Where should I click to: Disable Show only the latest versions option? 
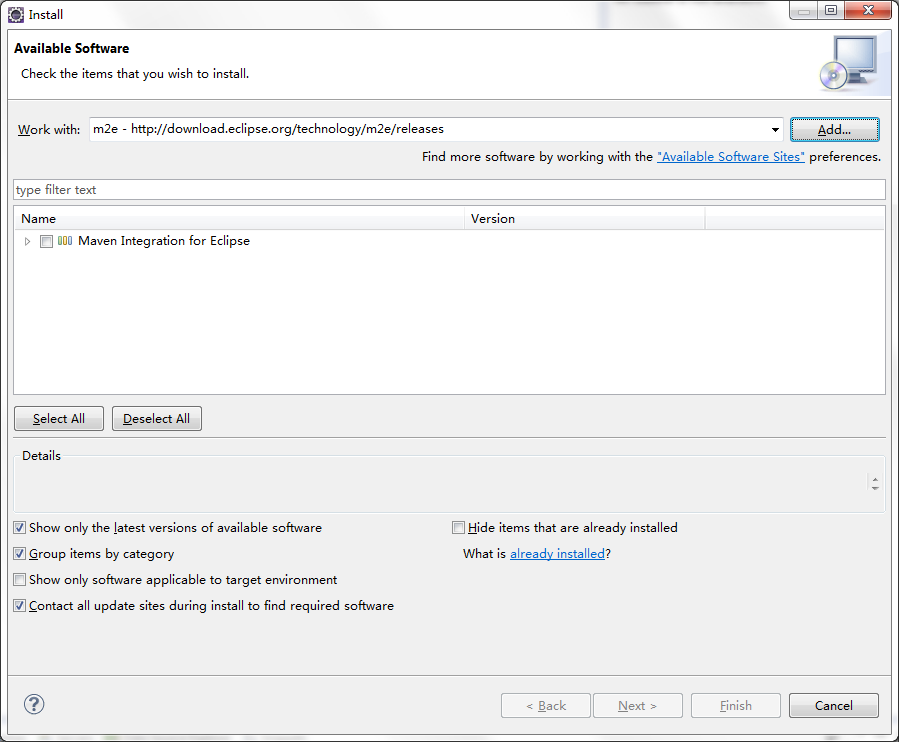point(20,528)
